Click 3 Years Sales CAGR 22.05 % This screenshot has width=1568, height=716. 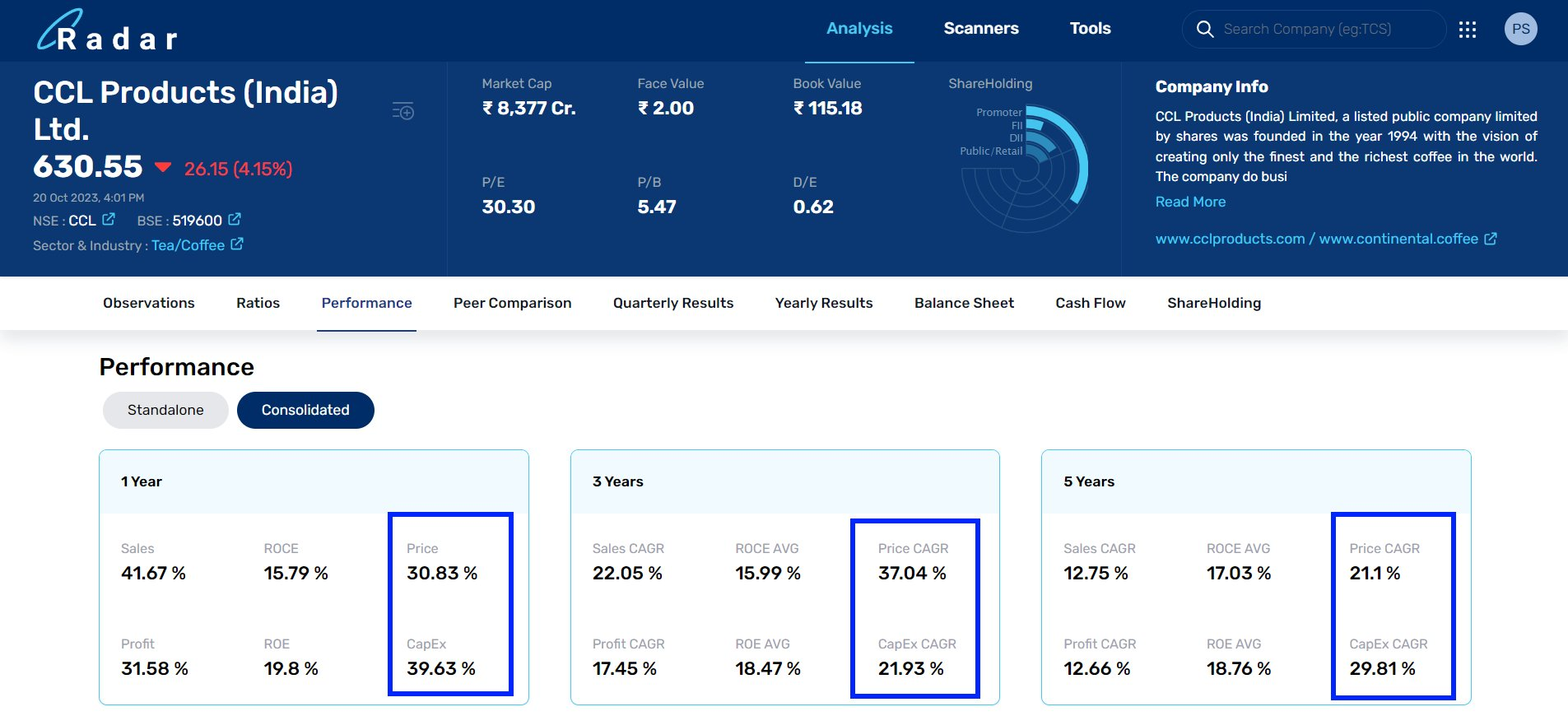point(627,573)
